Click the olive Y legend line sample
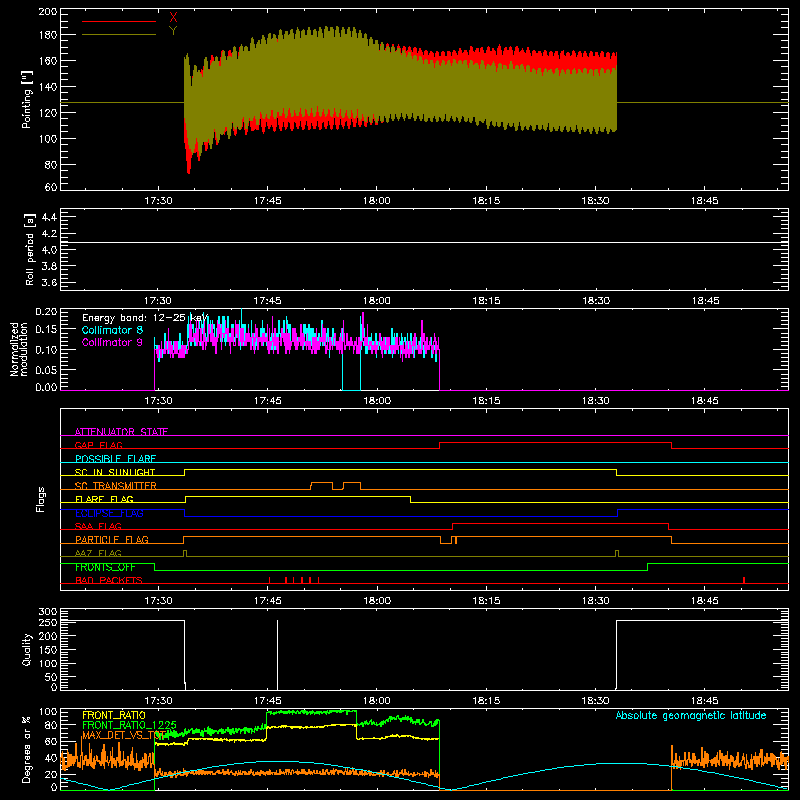The image size is (800, 800). click(x=119, y=35)
